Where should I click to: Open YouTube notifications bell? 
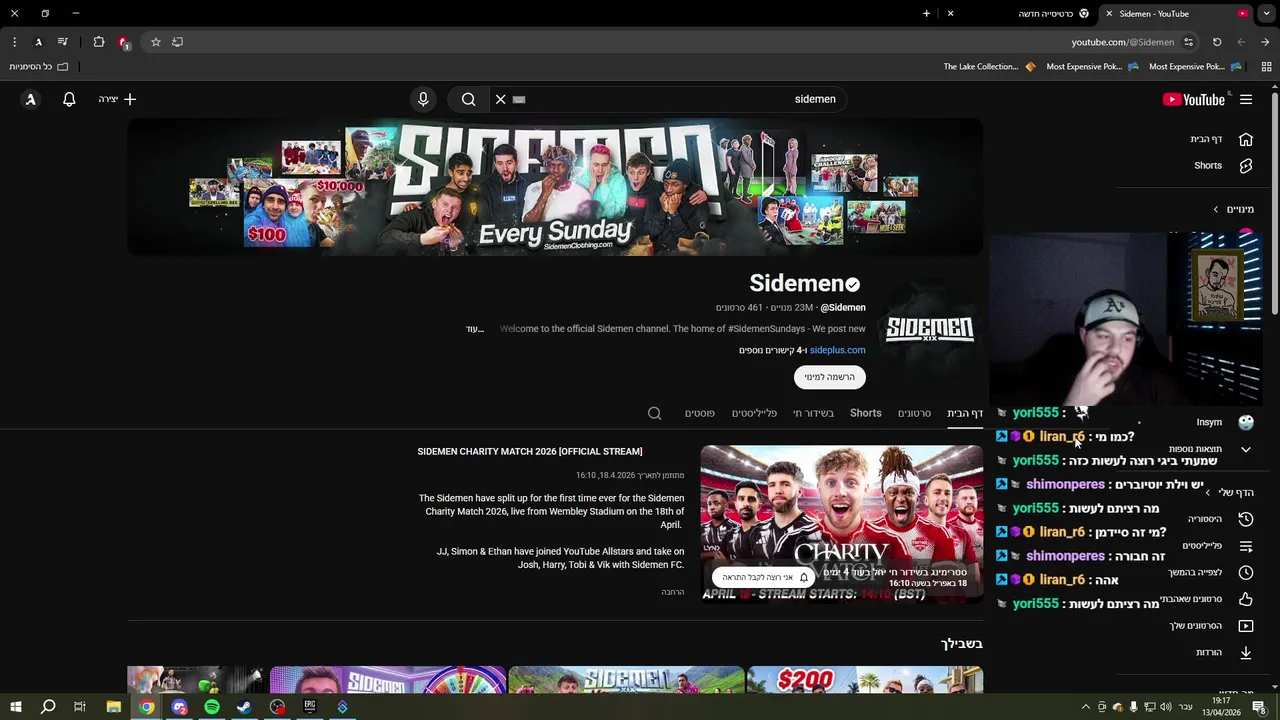click(x=69, y=99)
